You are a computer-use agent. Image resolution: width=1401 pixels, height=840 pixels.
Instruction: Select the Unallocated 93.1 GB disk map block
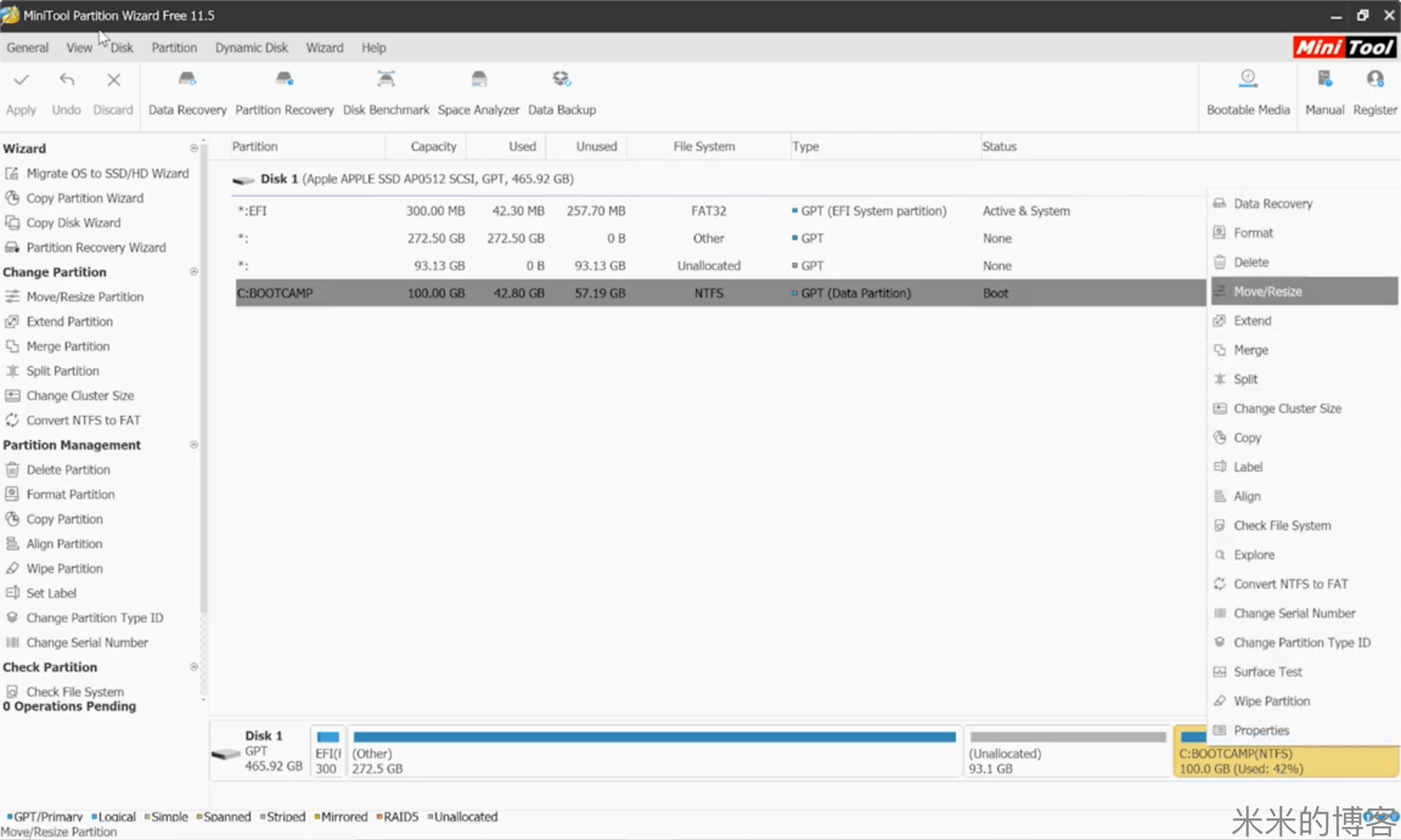pyautogui.click(x=1067, y=752)
